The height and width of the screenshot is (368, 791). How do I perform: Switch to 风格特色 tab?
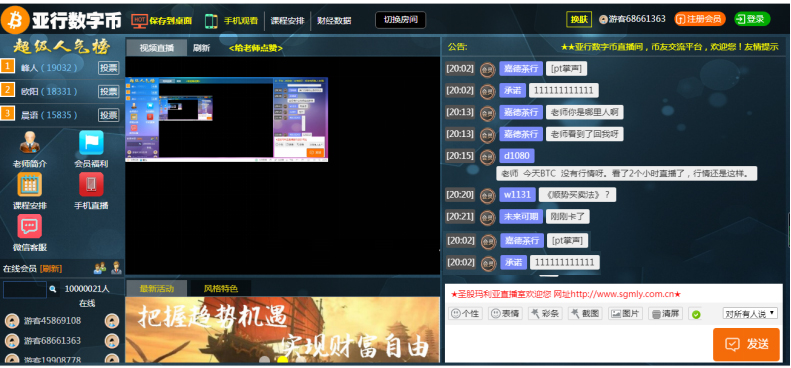[220, 289]
